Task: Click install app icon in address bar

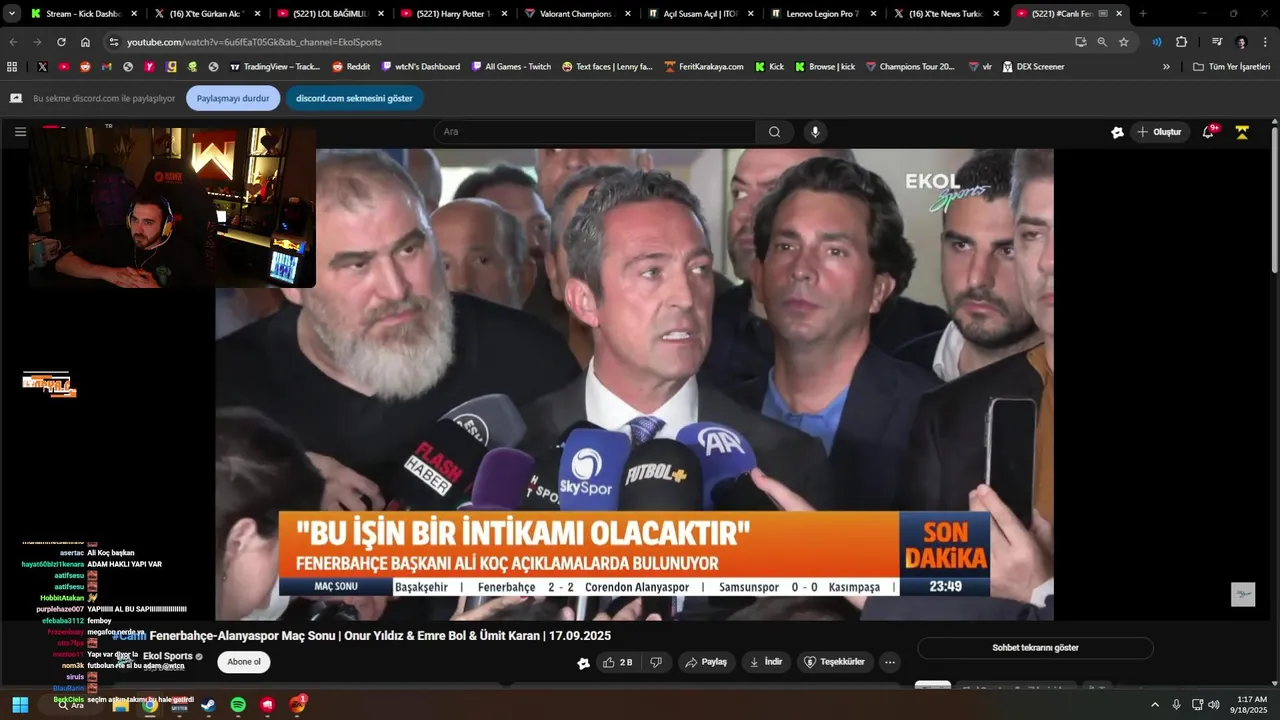Action: pyautogui.click(x=1080, y=42)
